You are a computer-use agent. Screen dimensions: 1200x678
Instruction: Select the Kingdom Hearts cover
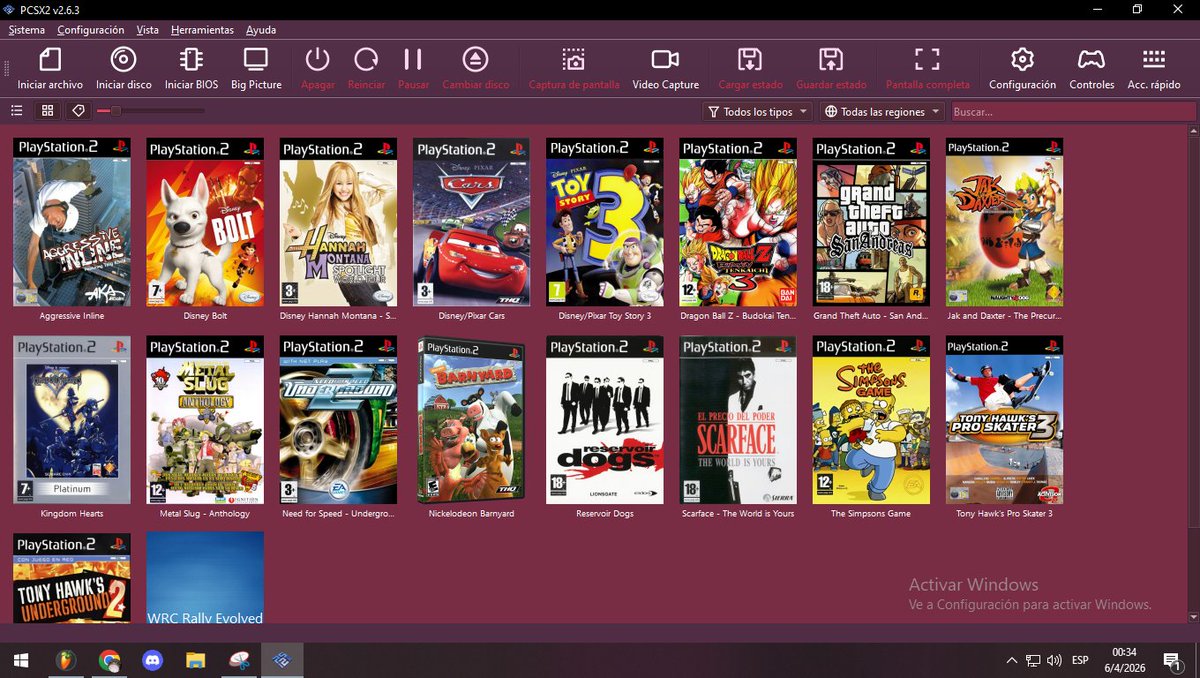click(72, 420)
